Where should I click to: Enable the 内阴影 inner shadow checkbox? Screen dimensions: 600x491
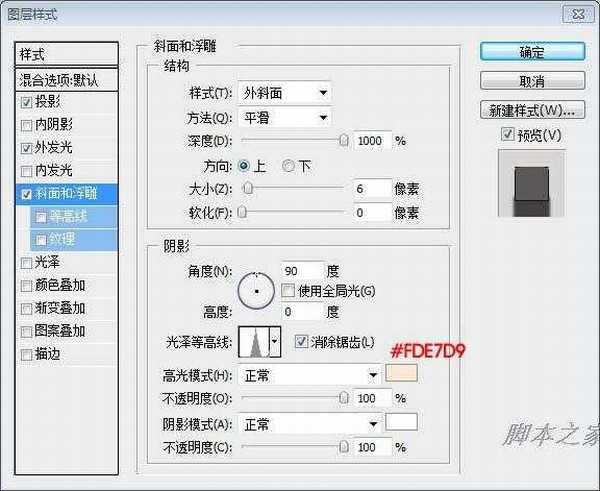(x=26, y=125)
